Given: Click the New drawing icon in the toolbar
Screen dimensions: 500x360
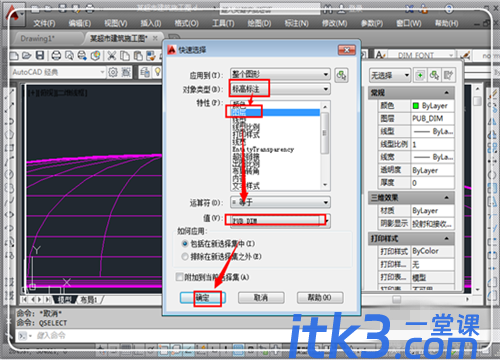Looking at the screenshot, I should (14, 55).
